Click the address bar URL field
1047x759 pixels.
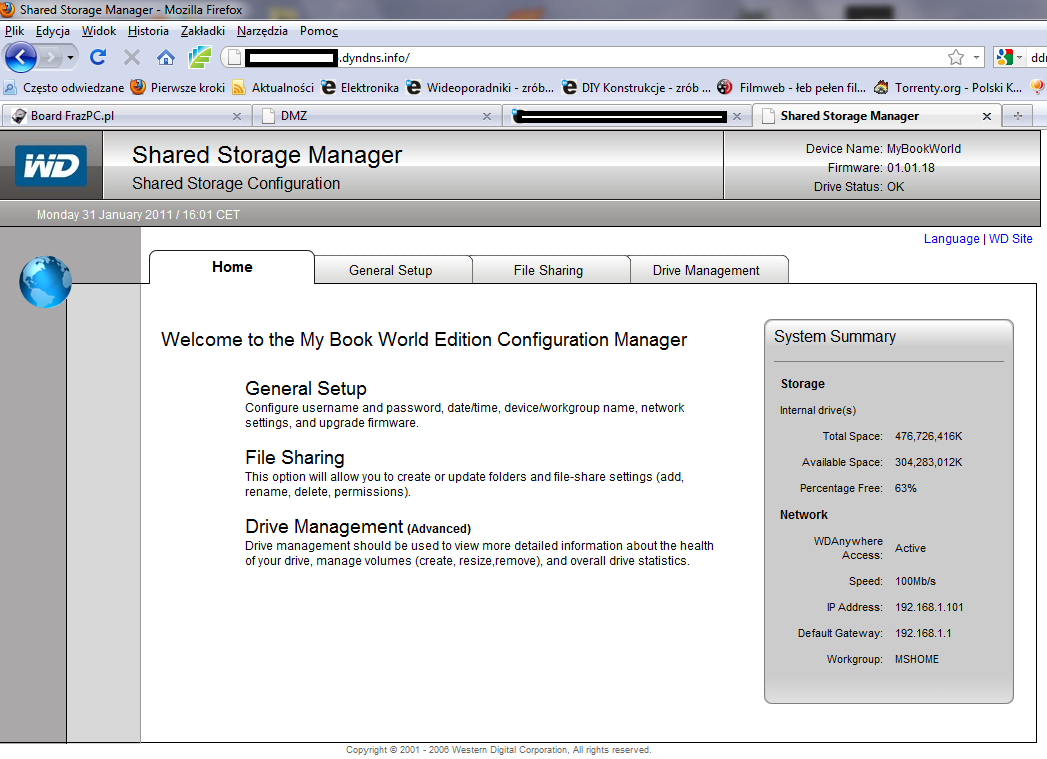pyautogui.click(x=594, y=58)
